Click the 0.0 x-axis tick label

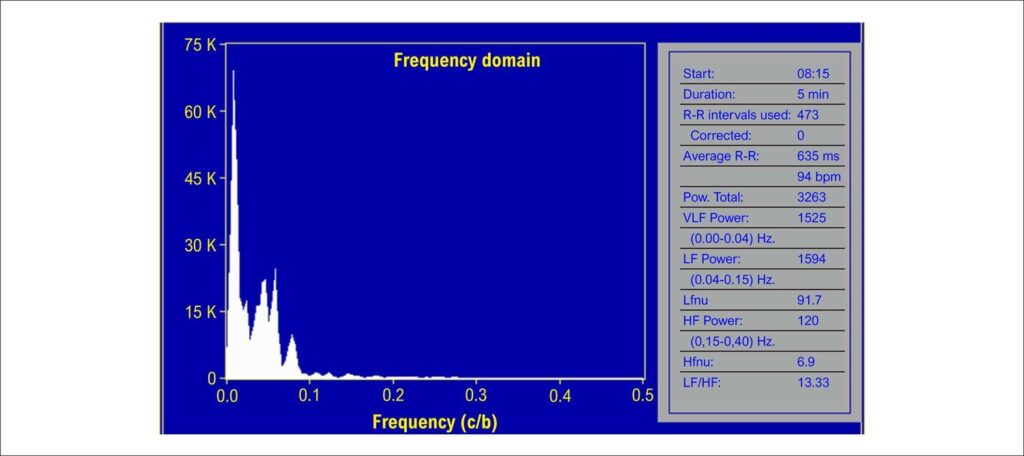pyautogui.click(x=226, y=395)
